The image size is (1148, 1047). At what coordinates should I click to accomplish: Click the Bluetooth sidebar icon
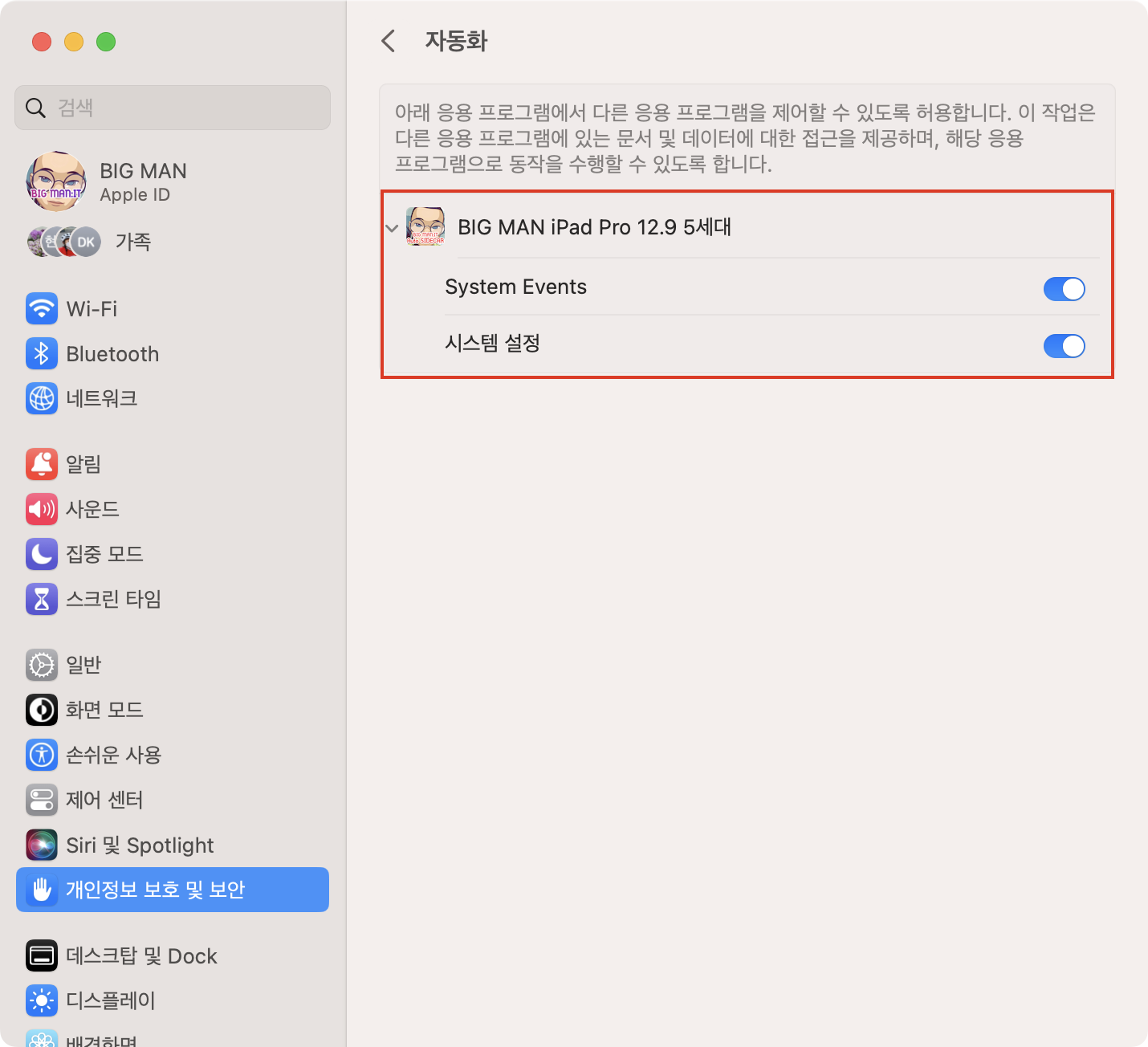[x=42, y=353]
